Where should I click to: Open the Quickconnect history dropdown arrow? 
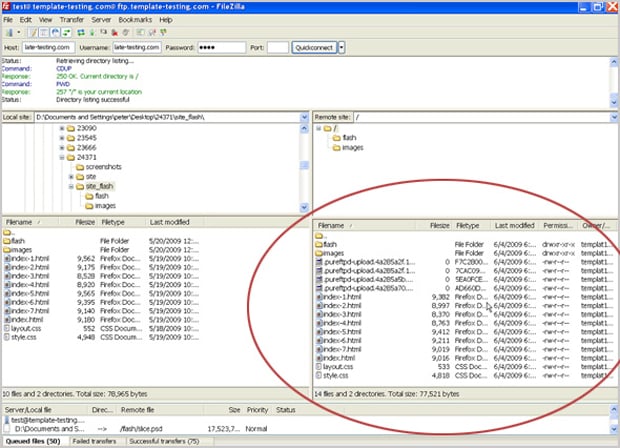pyautogui.click(x=341, y=47)
